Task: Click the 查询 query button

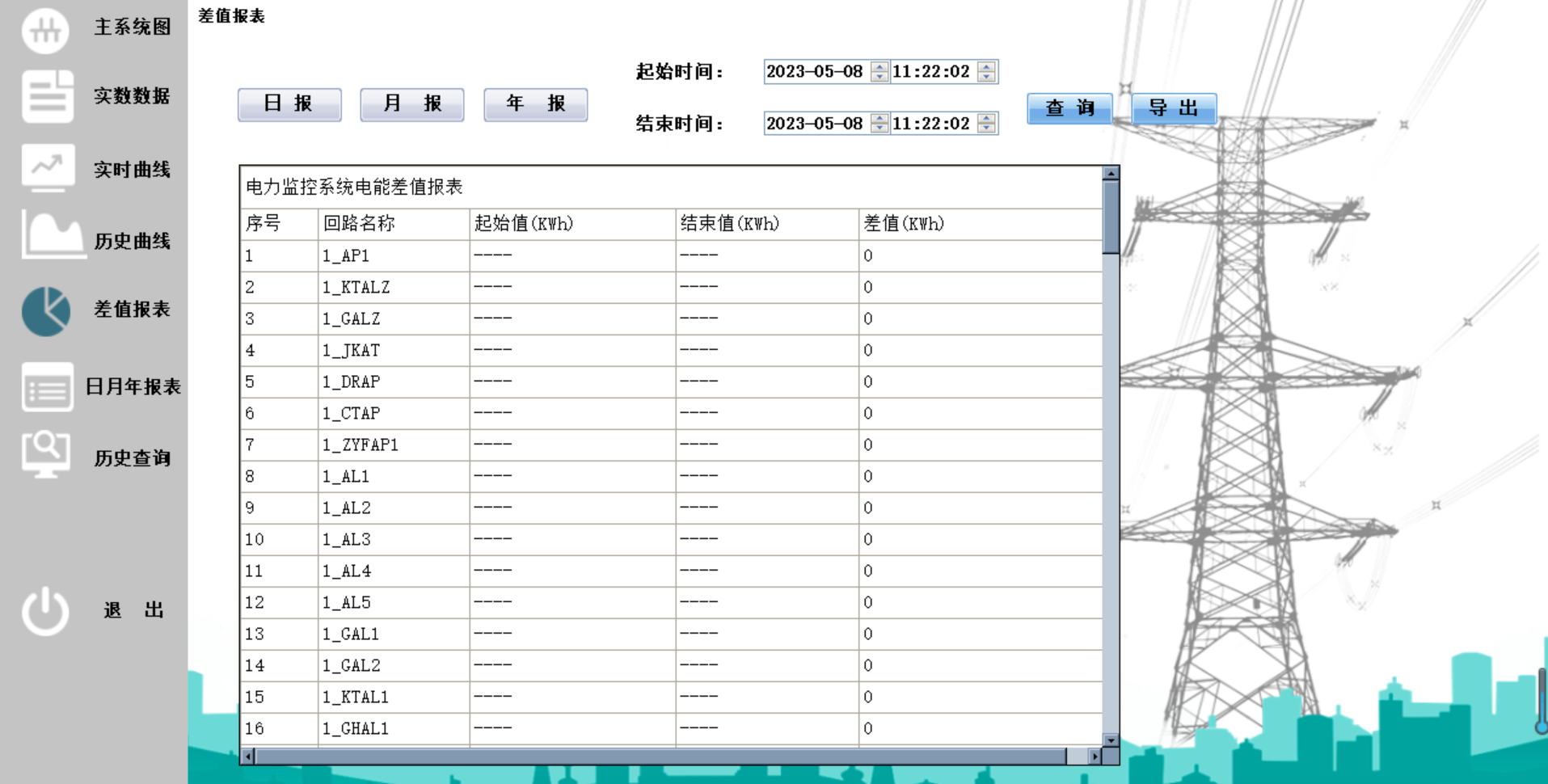Action: (1069, 108)
